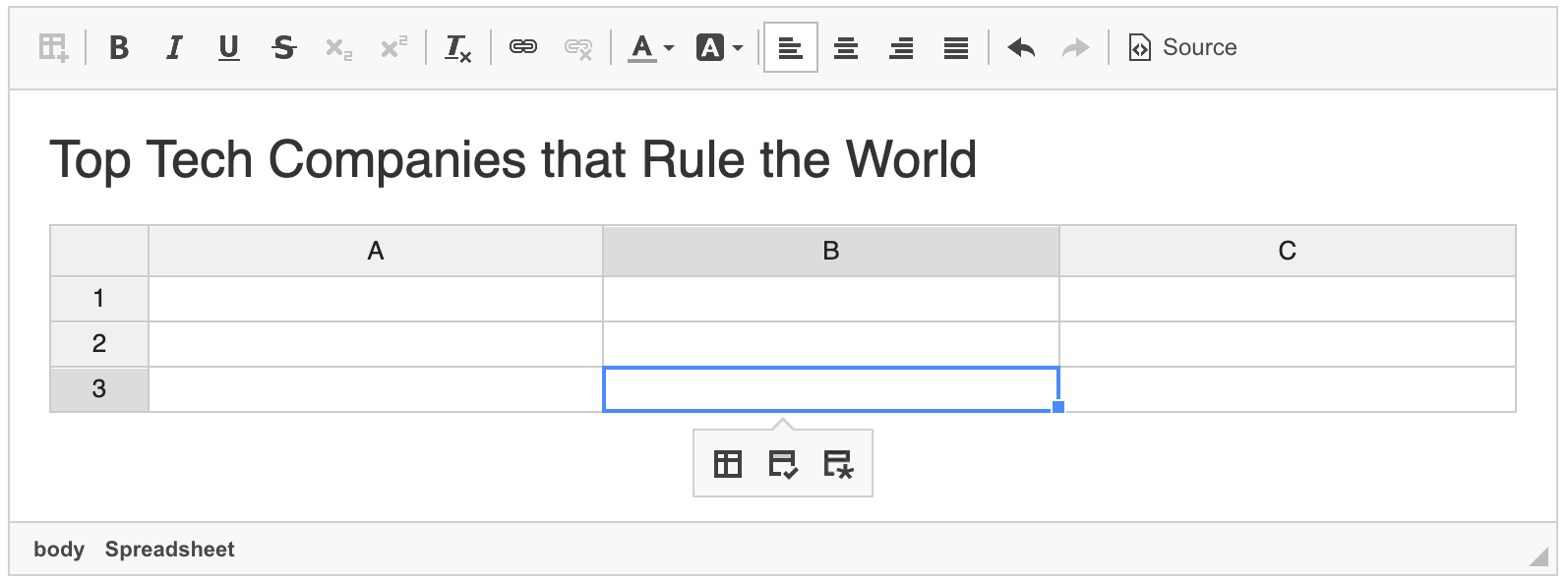Select row 1 header
The image size is (1568, 582).
99,299
